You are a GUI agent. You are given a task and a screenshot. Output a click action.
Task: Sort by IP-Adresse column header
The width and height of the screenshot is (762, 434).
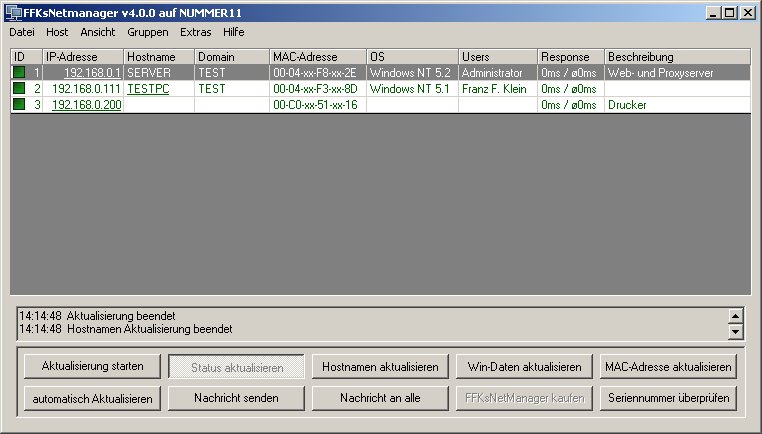[x=83, y=56]
